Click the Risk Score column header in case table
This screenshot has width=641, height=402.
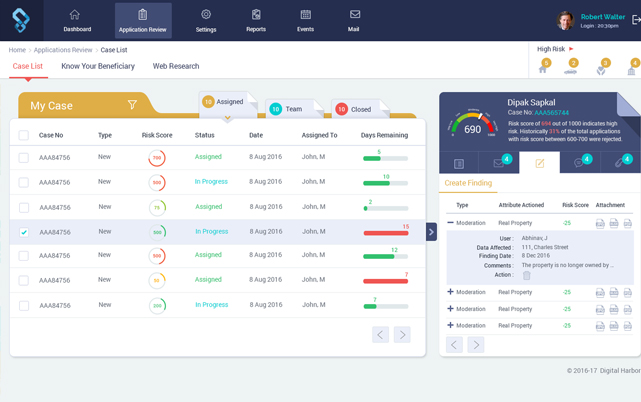click(x=157, y=135)
